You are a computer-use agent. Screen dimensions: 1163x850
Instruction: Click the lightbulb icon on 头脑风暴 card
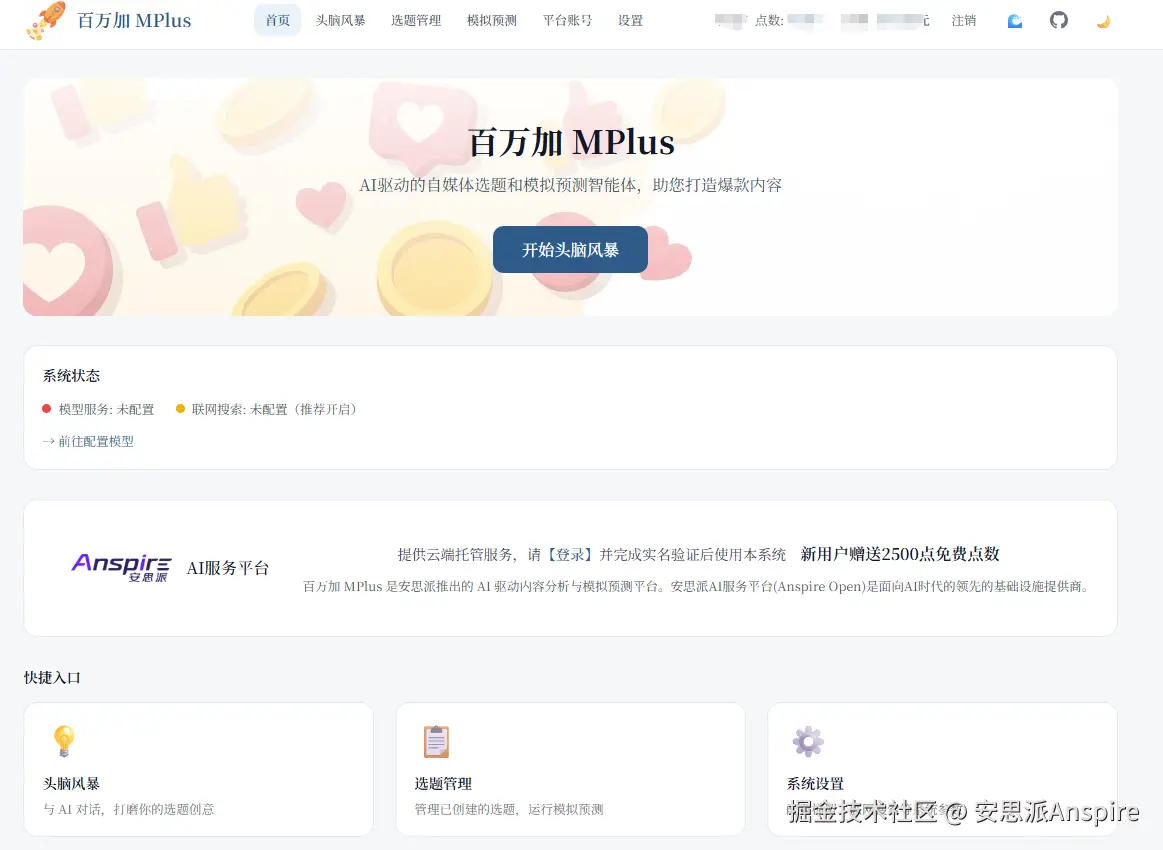click(65, 741)
